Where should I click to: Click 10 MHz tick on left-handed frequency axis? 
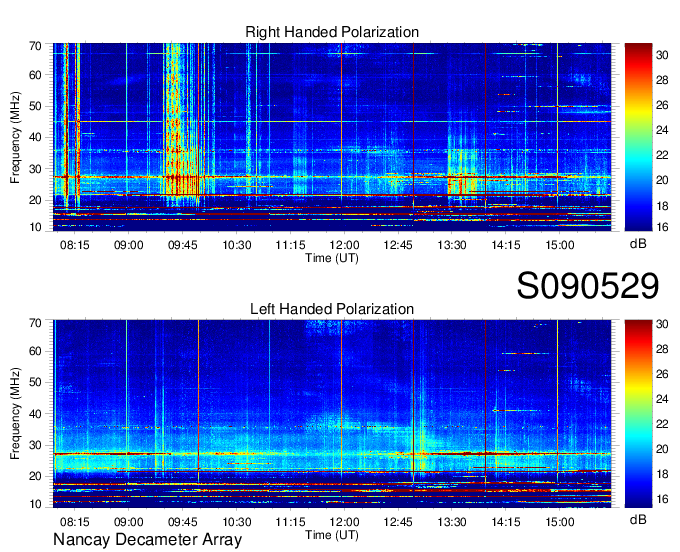(x=35, y=504)
